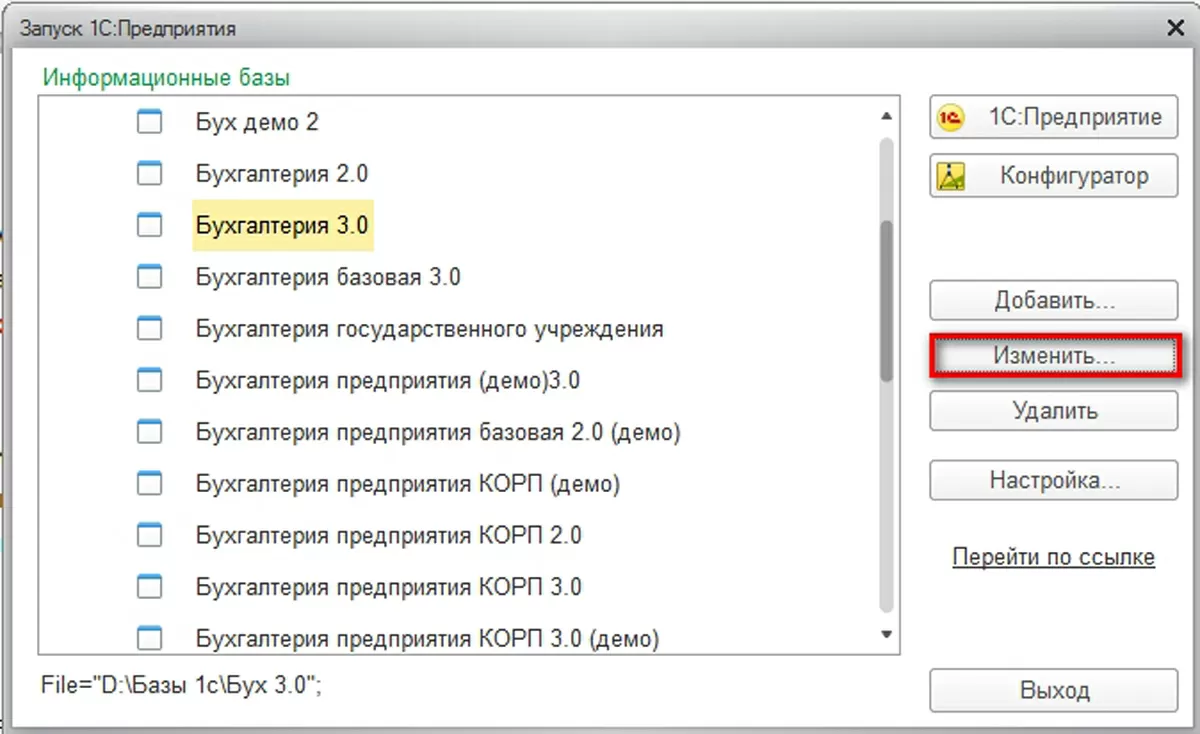This screenshot has height=734, width=1200.
Task: Click the yellow icon on the Конфигуратор button
Action: [950, 177]
